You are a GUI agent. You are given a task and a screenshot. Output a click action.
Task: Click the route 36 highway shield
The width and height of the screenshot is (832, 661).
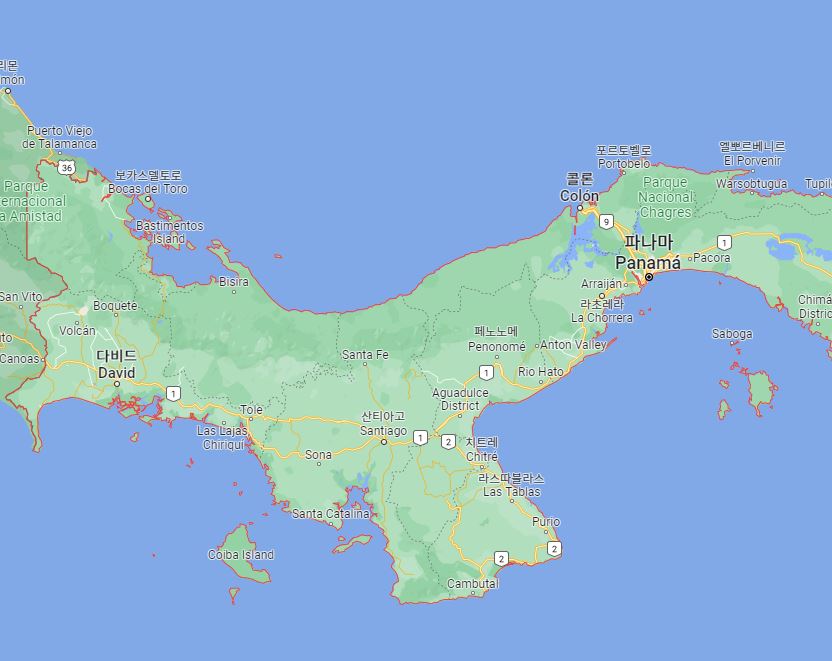(x=66, y=168)
